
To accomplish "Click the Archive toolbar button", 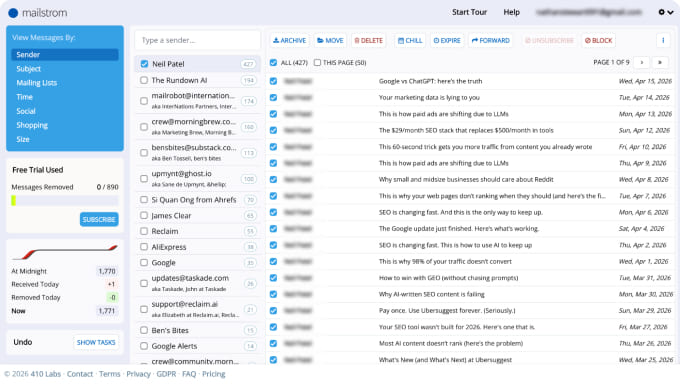I will (x=289, y=40).
